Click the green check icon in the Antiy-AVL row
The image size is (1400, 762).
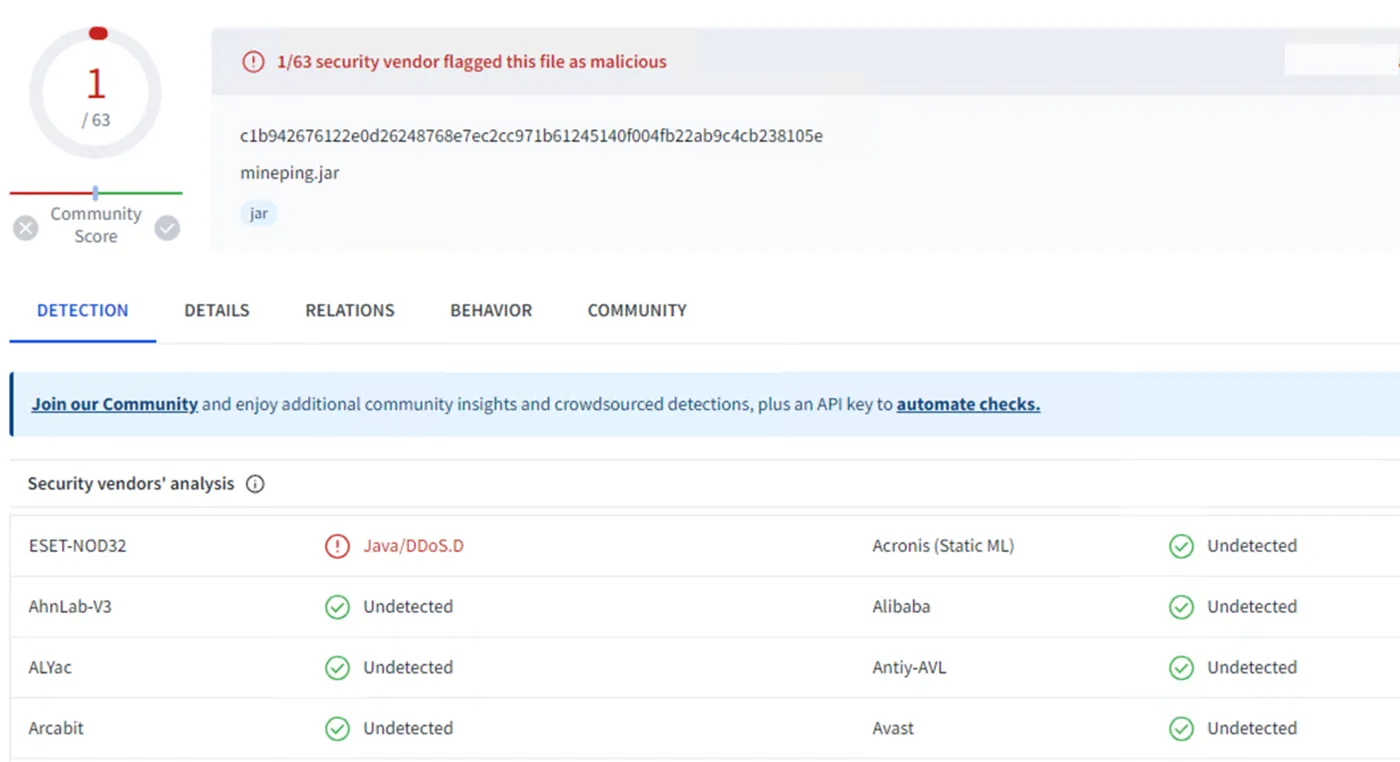click(1182, 668)
